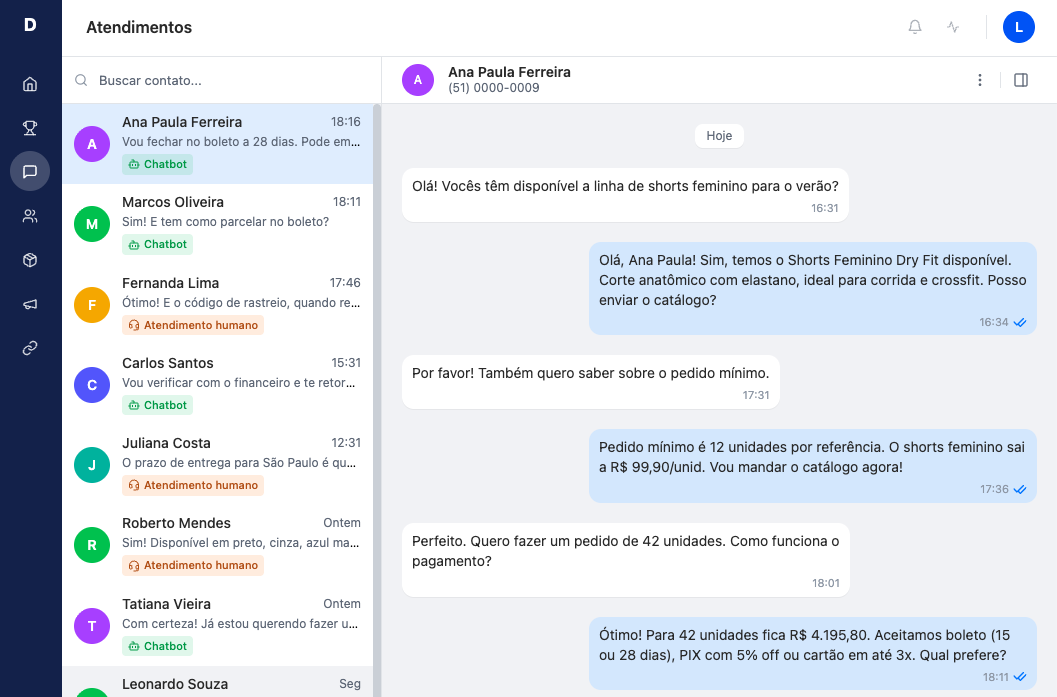Click the Buscar contato search field

click(220, 80)
